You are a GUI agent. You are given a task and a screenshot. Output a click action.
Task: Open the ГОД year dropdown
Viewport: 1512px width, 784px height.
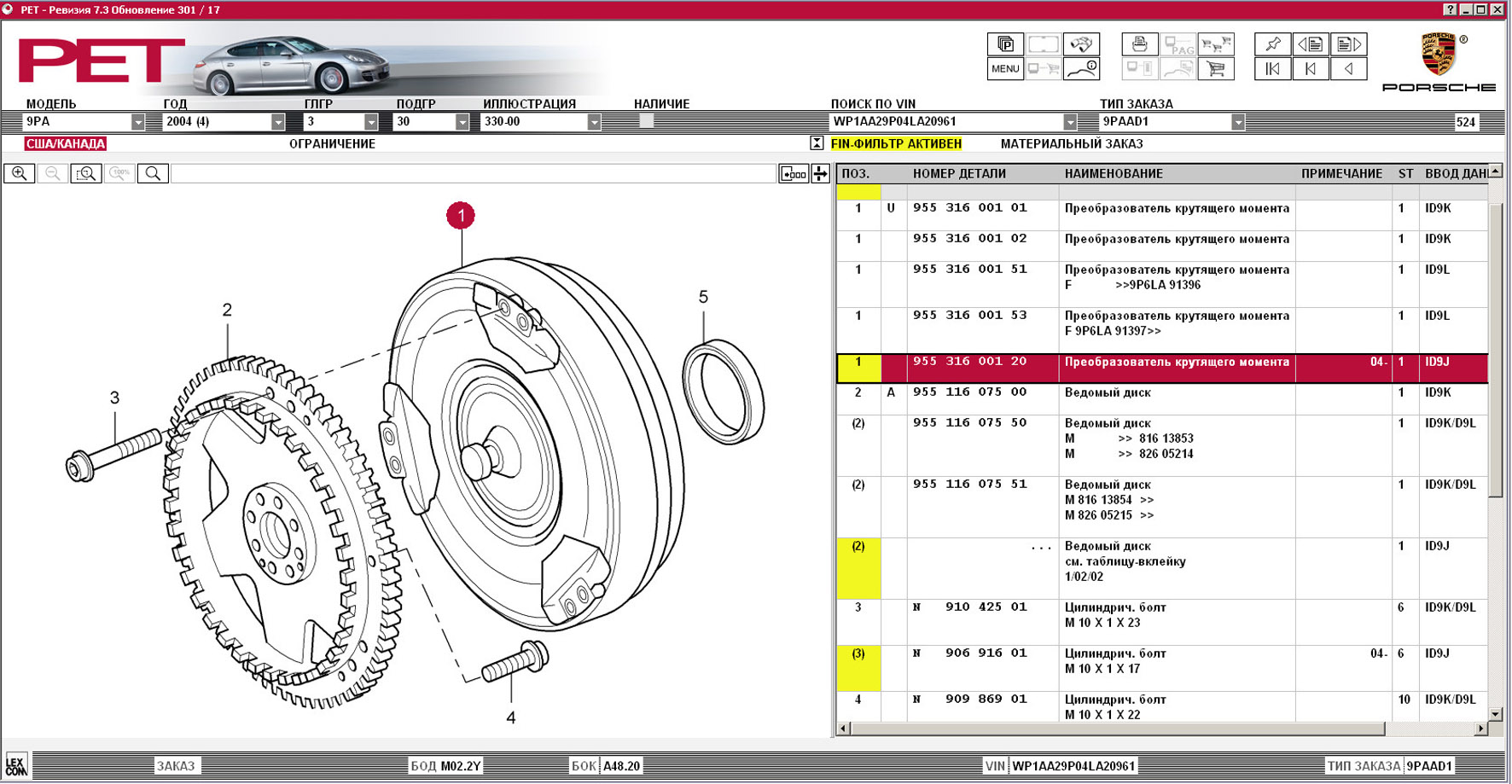click(x=277, y=122)
